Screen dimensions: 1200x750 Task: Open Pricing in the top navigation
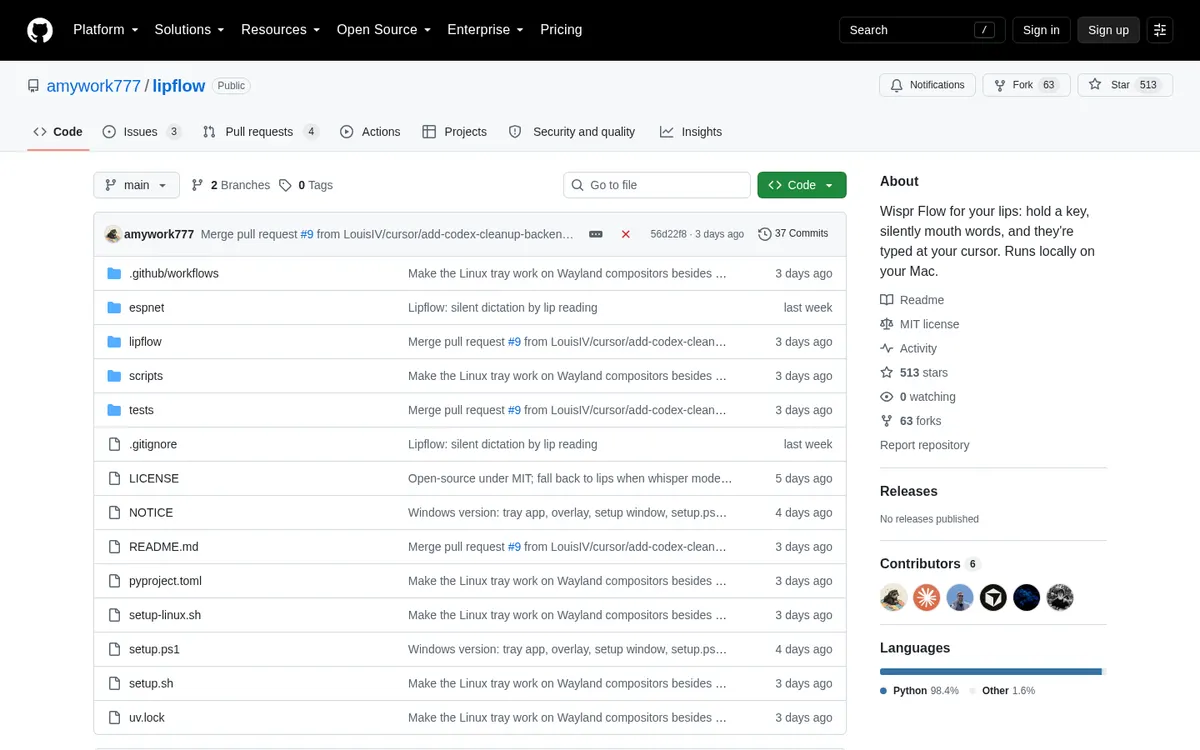tap(561, 30)
